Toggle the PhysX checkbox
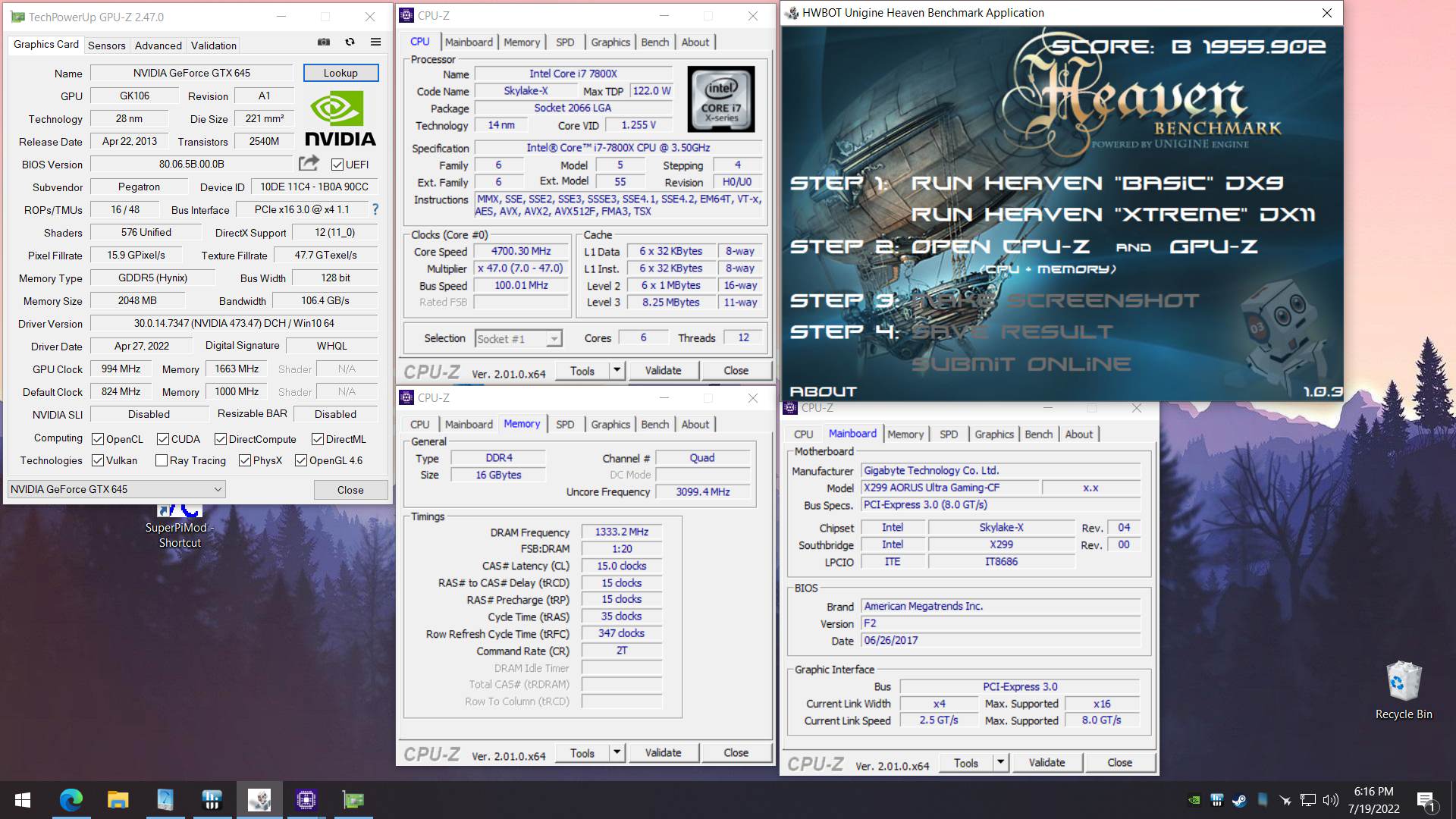 click(x=245, y=460)
